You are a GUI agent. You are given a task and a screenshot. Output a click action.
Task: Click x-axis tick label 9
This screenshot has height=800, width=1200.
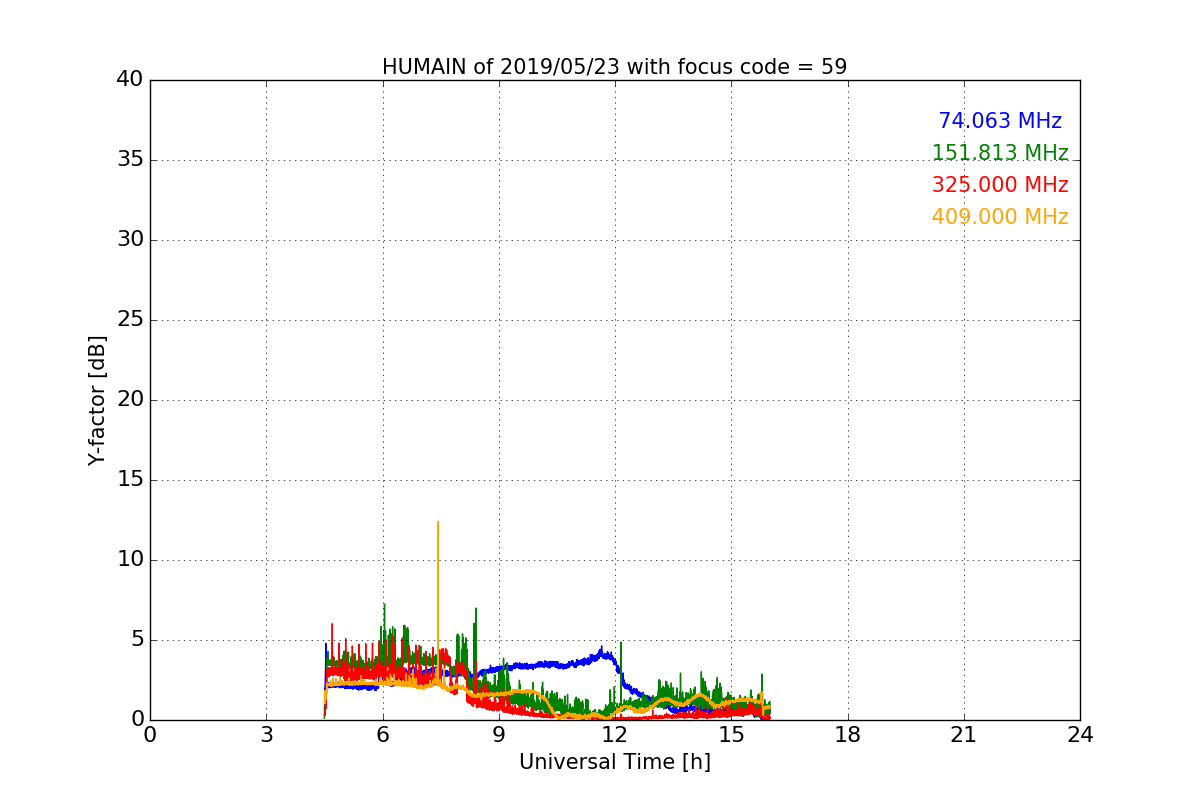point(499,735)
